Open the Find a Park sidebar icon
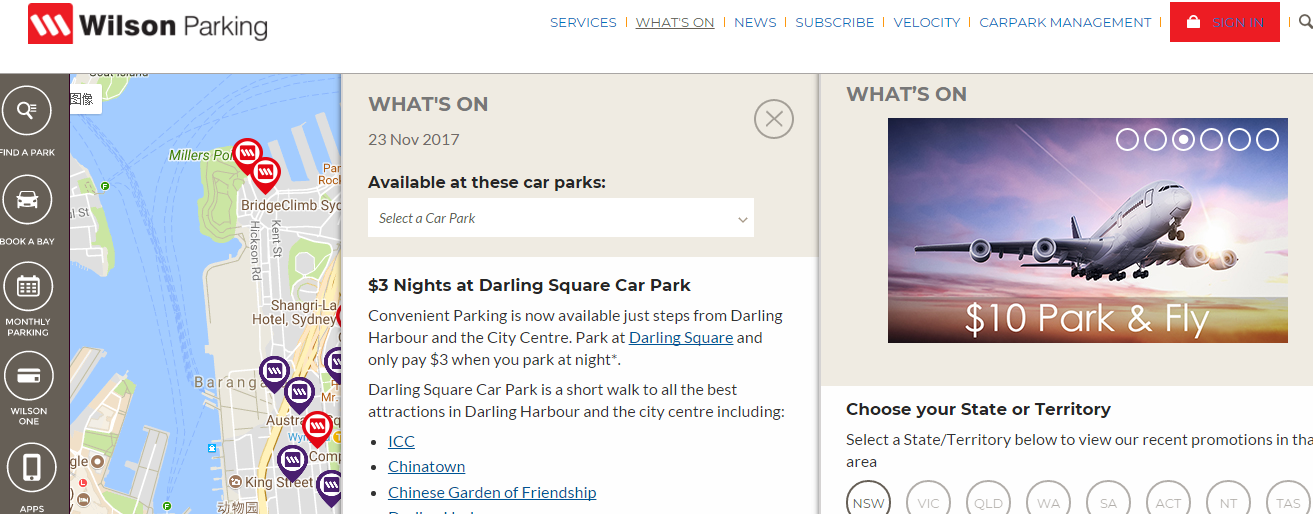 27,110
